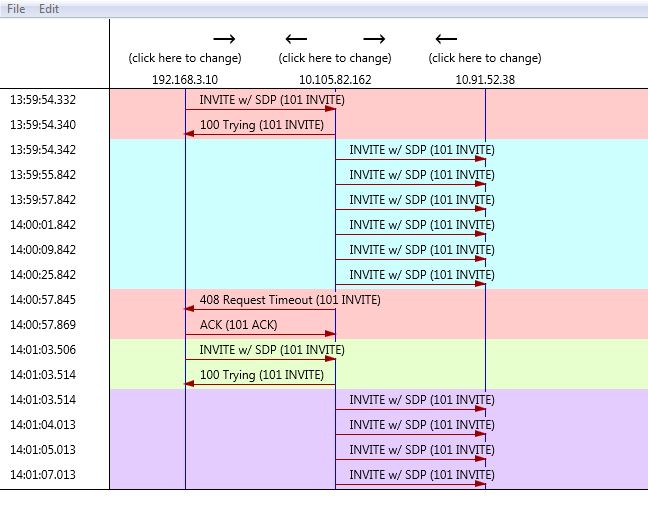Click timestamp 14:01:05.013
This screenshot has width=648, height=524.
43,450
